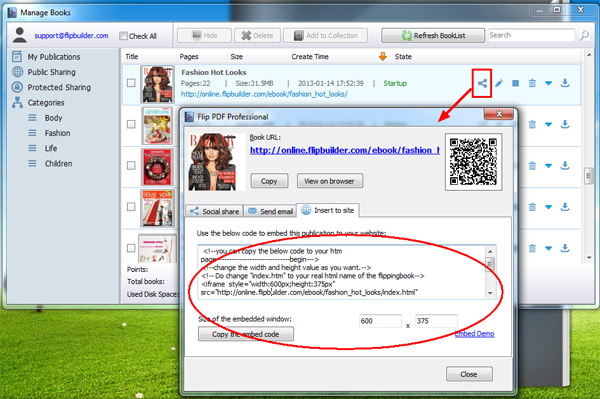600x399 pixels.
Task: Close Flip PDF Professional dialog with X
Action: pos(499,114)
